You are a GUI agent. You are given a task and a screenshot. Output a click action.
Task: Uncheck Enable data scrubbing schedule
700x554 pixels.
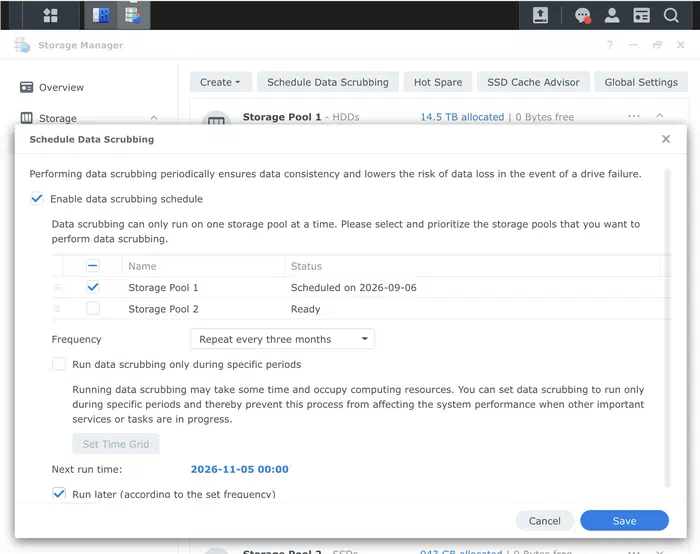(37, 199)
